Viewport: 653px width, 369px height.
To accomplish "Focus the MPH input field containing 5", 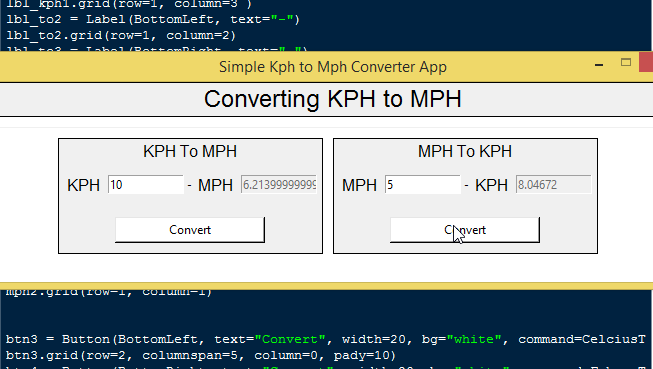I will pyautogui.click(x=423, y=184).
